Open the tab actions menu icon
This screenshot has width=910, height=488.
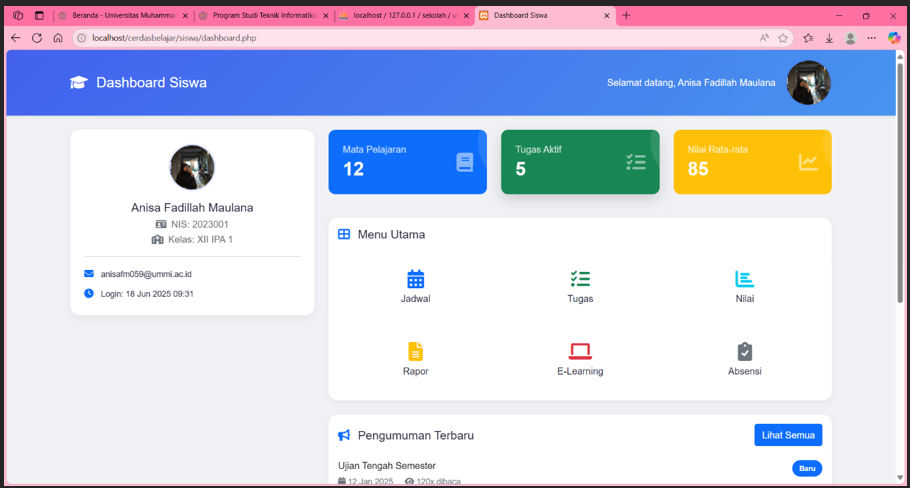39,16
